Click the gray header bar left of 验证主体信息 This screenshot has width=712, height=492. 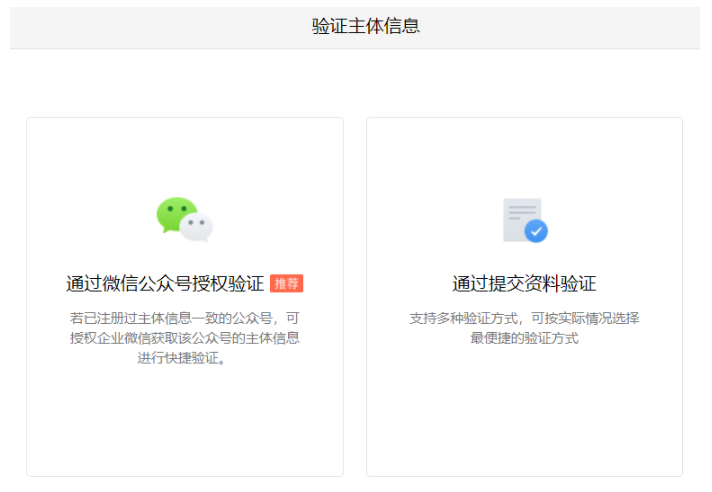[x=150, y=26]
